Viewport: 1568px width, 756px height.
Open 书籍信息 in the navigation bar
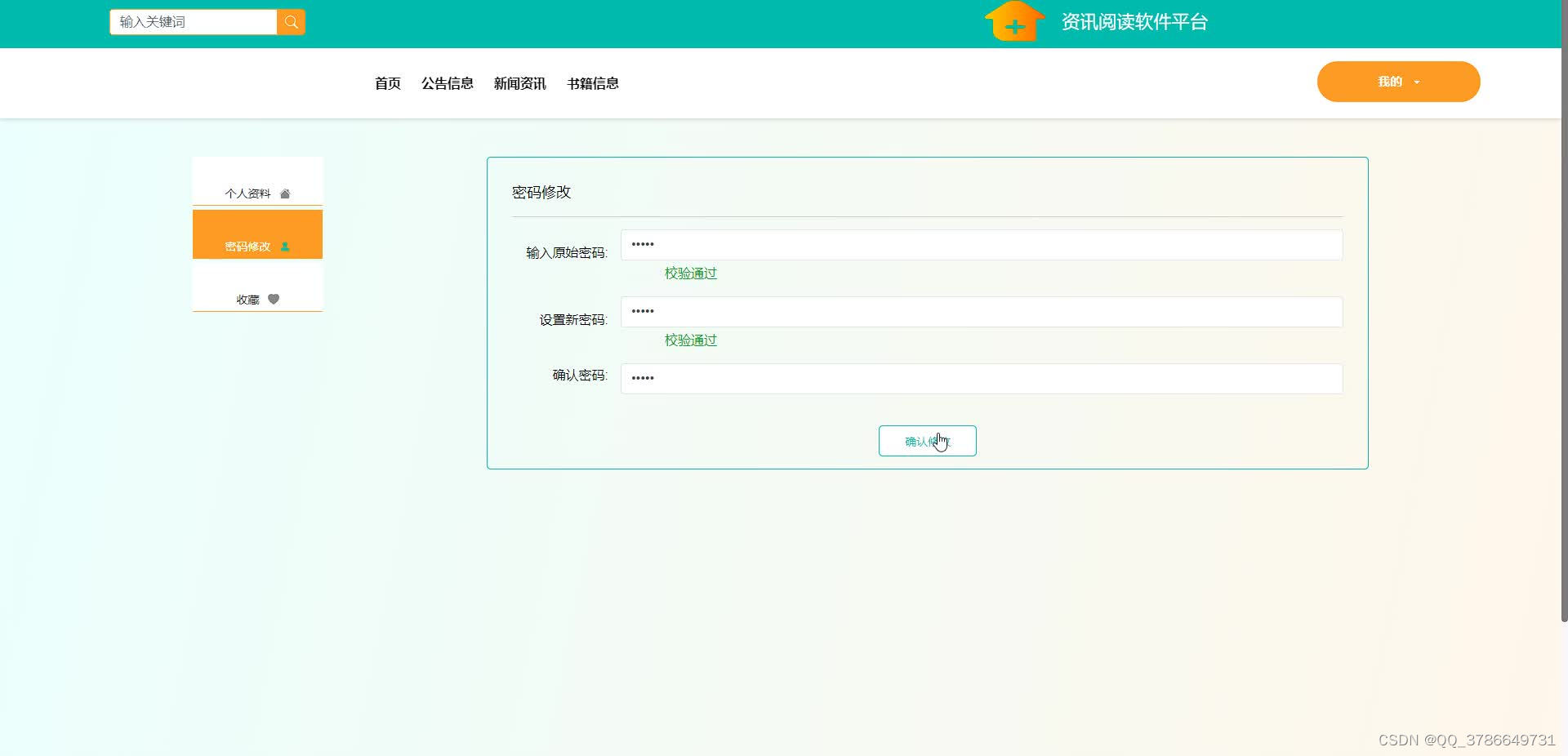coord(593,83)
